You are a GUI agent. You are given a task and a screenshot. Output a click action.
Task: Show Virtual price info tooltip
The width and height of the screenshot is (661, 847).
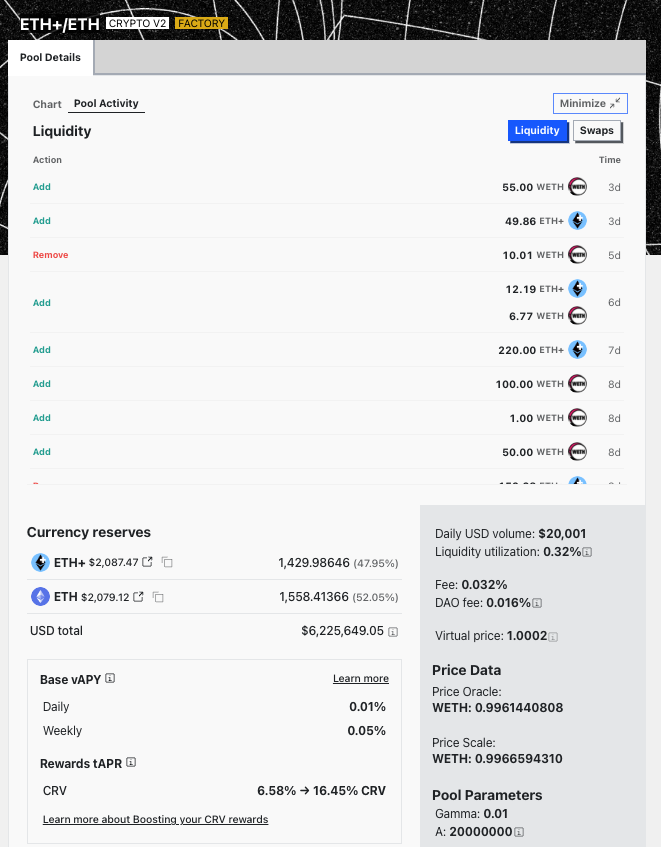click(553, 637)
